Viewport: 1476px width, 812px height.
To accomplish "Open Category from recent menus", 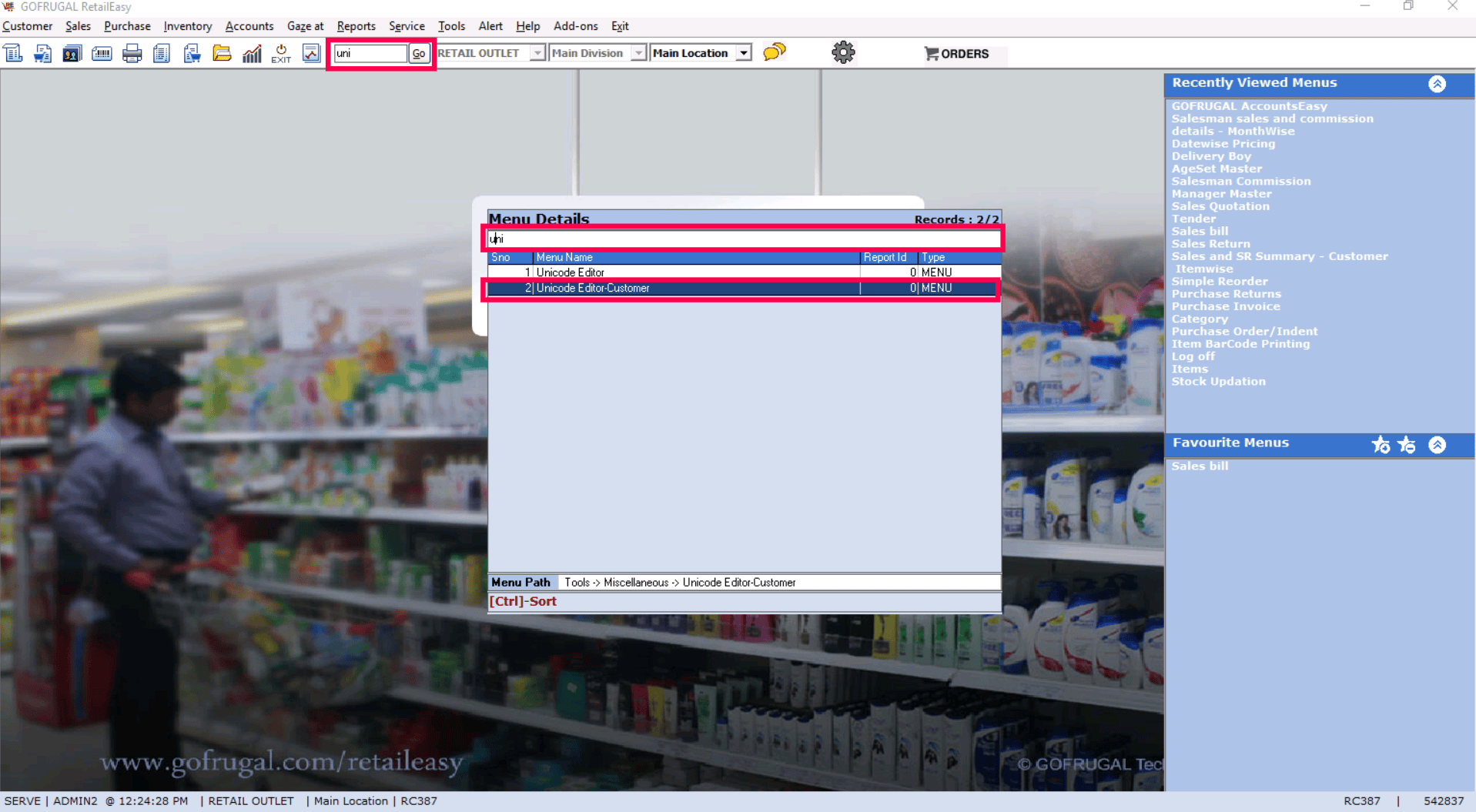I will point(1200,319).
